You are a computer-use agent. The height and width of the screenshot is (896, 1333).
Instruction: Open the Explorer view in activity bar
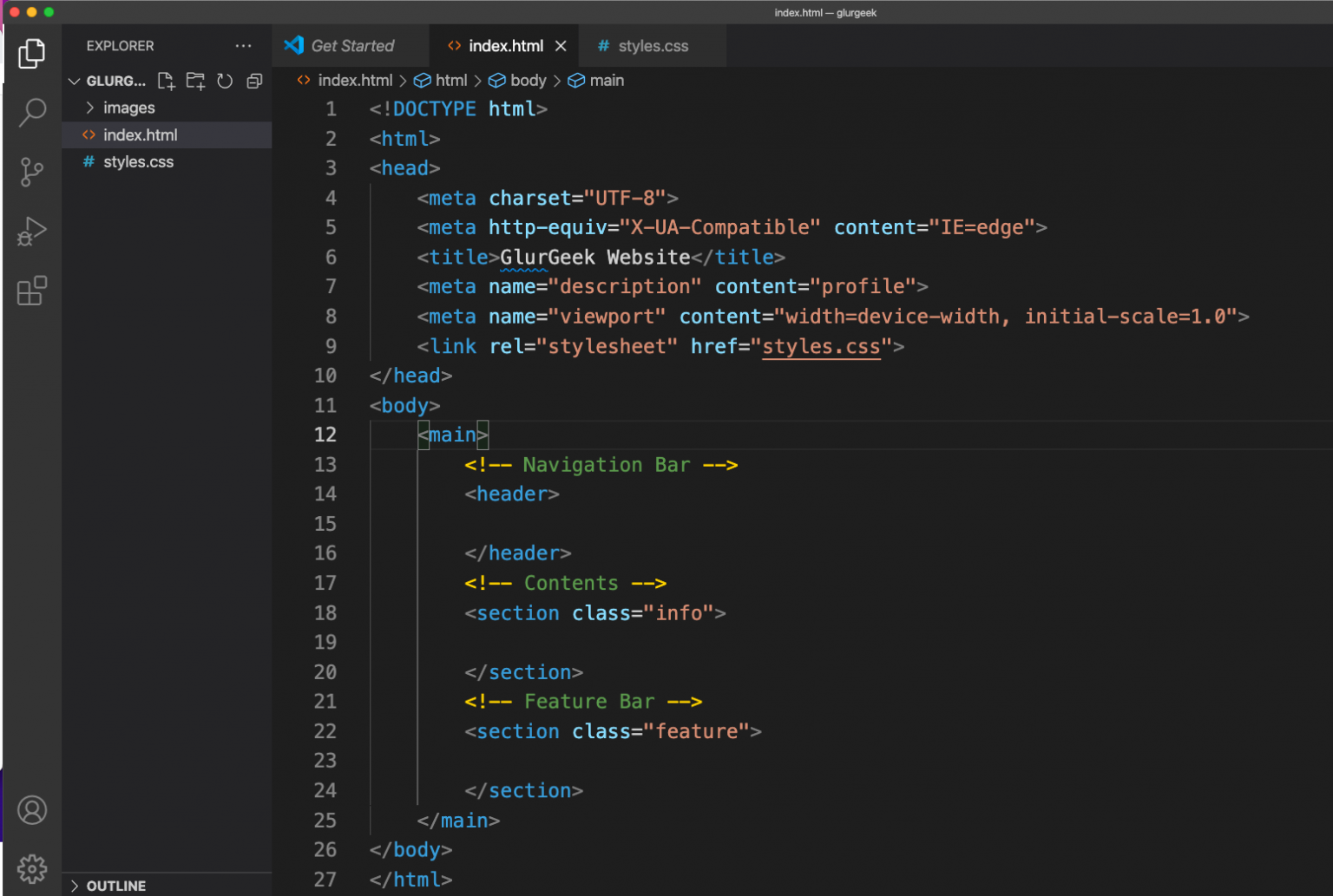(x=32, y=54)
